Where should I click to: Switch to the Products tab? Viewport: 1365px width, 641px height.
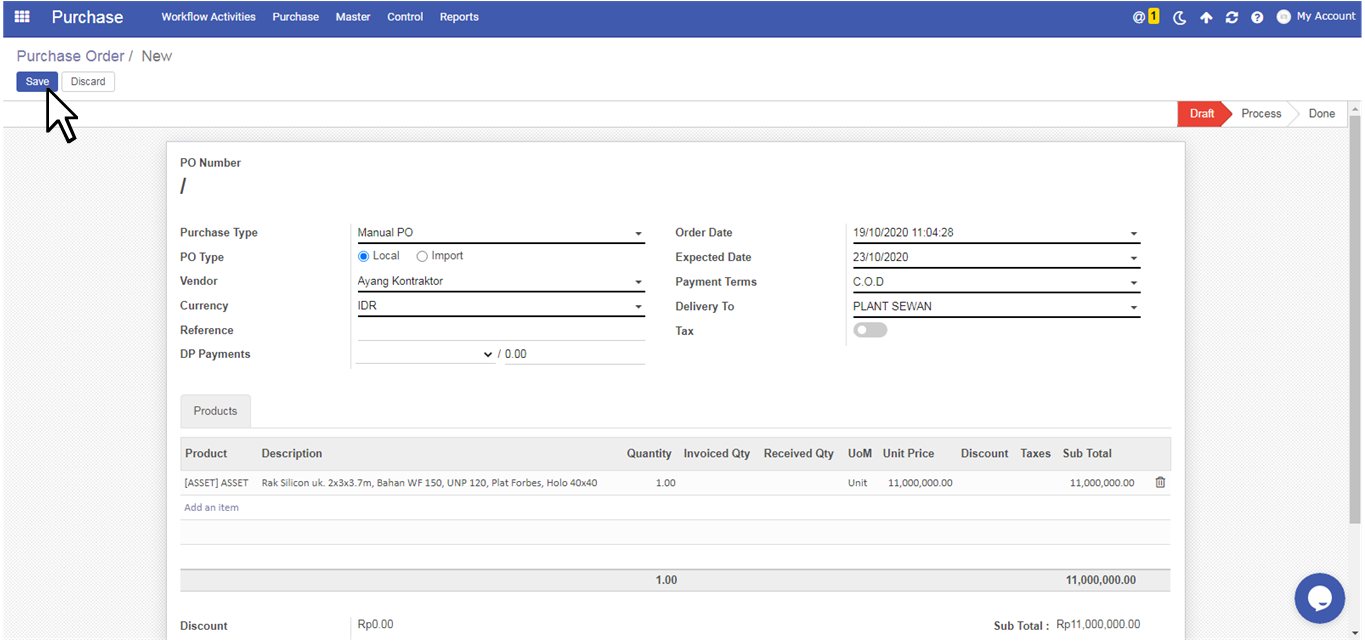click(215, 411)
